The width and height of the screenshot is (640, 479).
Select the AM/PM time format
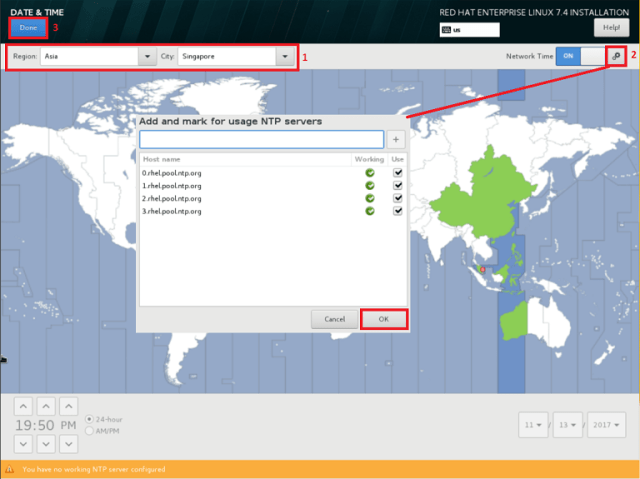(89, 431)
